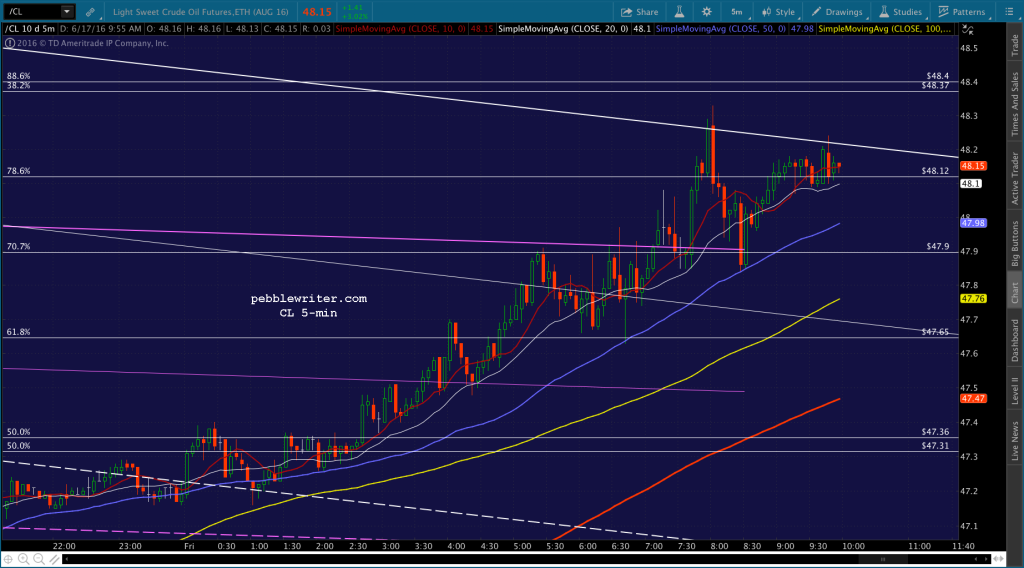Click the copyright info icon
Viewport: 1024px width, 568px height.
(x=9, y=43)
